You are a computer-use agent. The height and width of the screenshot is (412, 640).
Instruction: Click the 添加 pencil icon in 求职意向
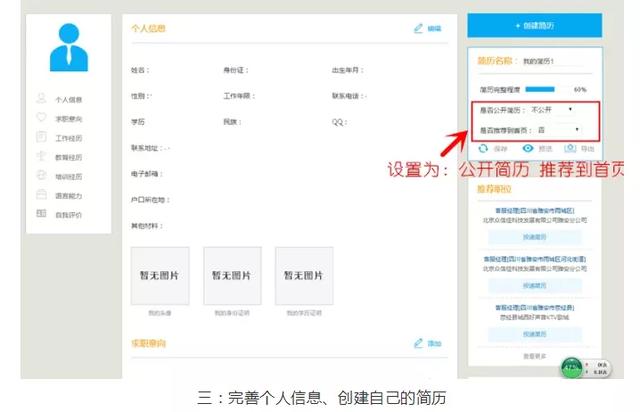coord(419,344)
